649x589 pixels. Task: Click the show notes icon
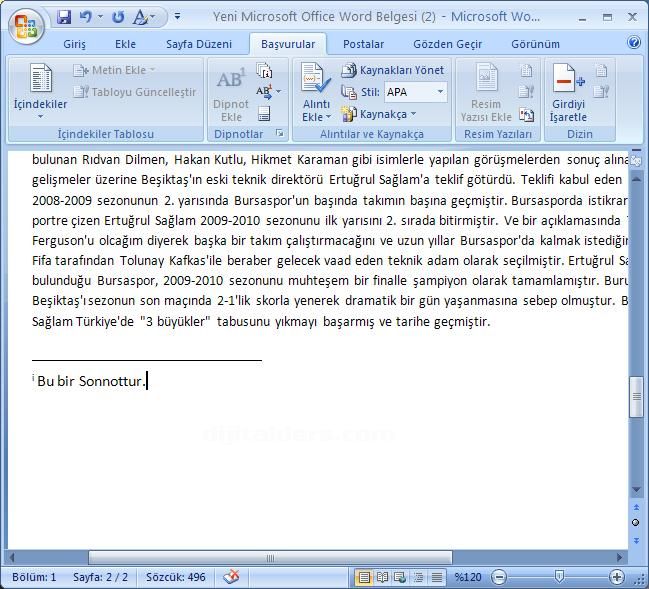(x=264, y=114)
